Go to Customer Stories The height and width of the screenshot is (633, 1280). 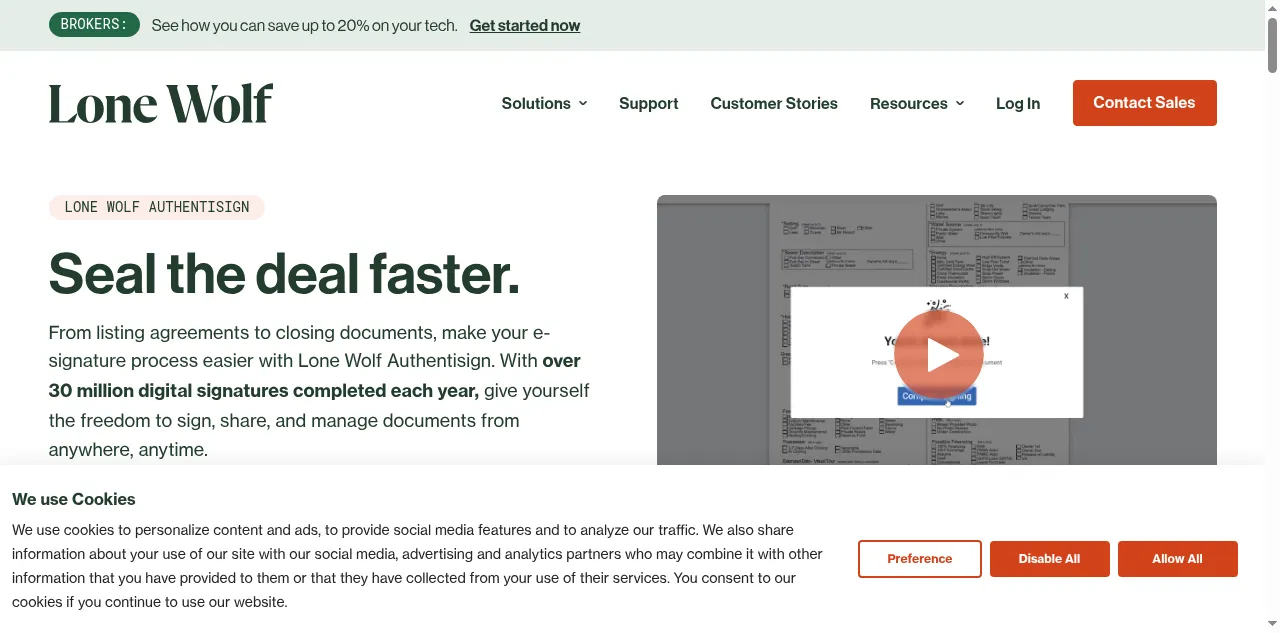[774, 103]
